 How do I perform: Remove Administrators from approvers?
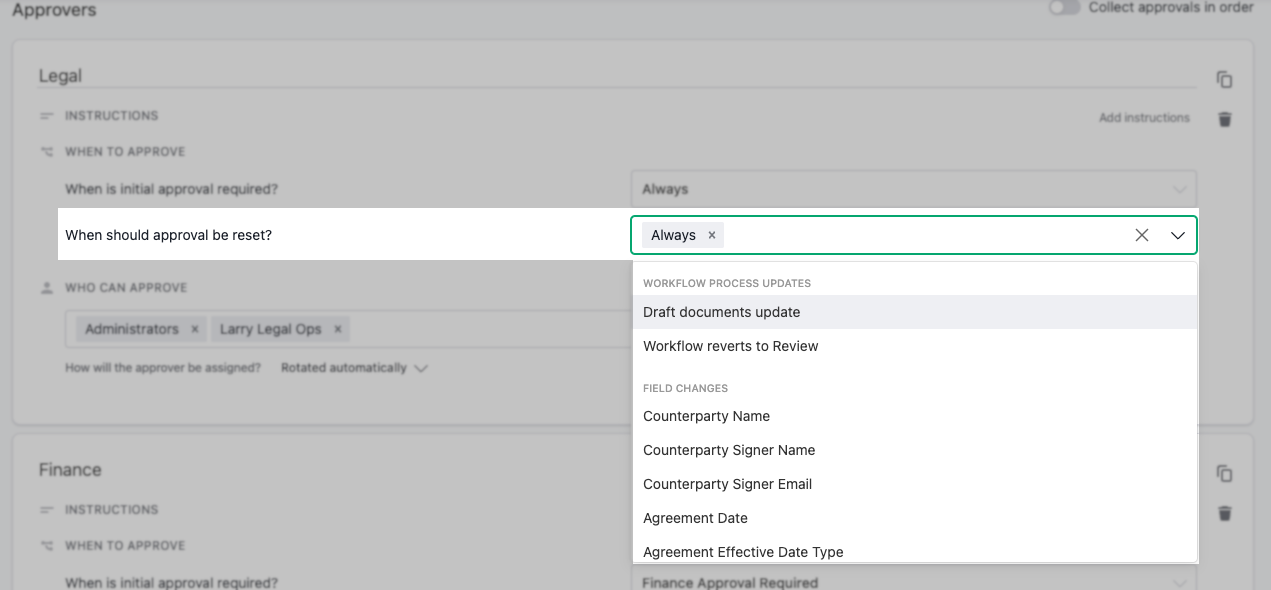pyautogui.click(x=195, y=329)
